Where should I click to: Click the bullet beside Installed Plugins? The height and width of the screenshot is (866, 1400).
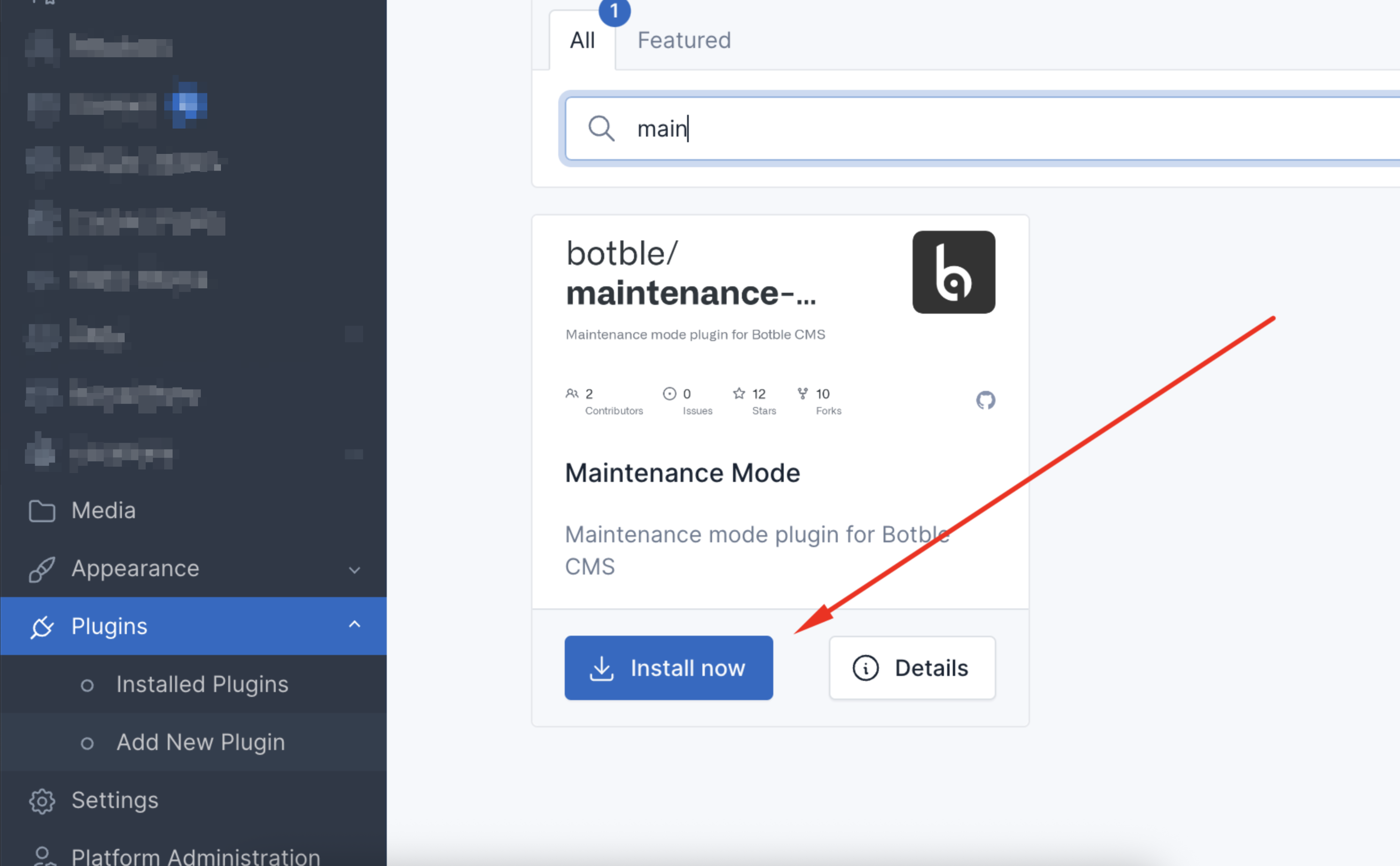[x=87, y=686]
